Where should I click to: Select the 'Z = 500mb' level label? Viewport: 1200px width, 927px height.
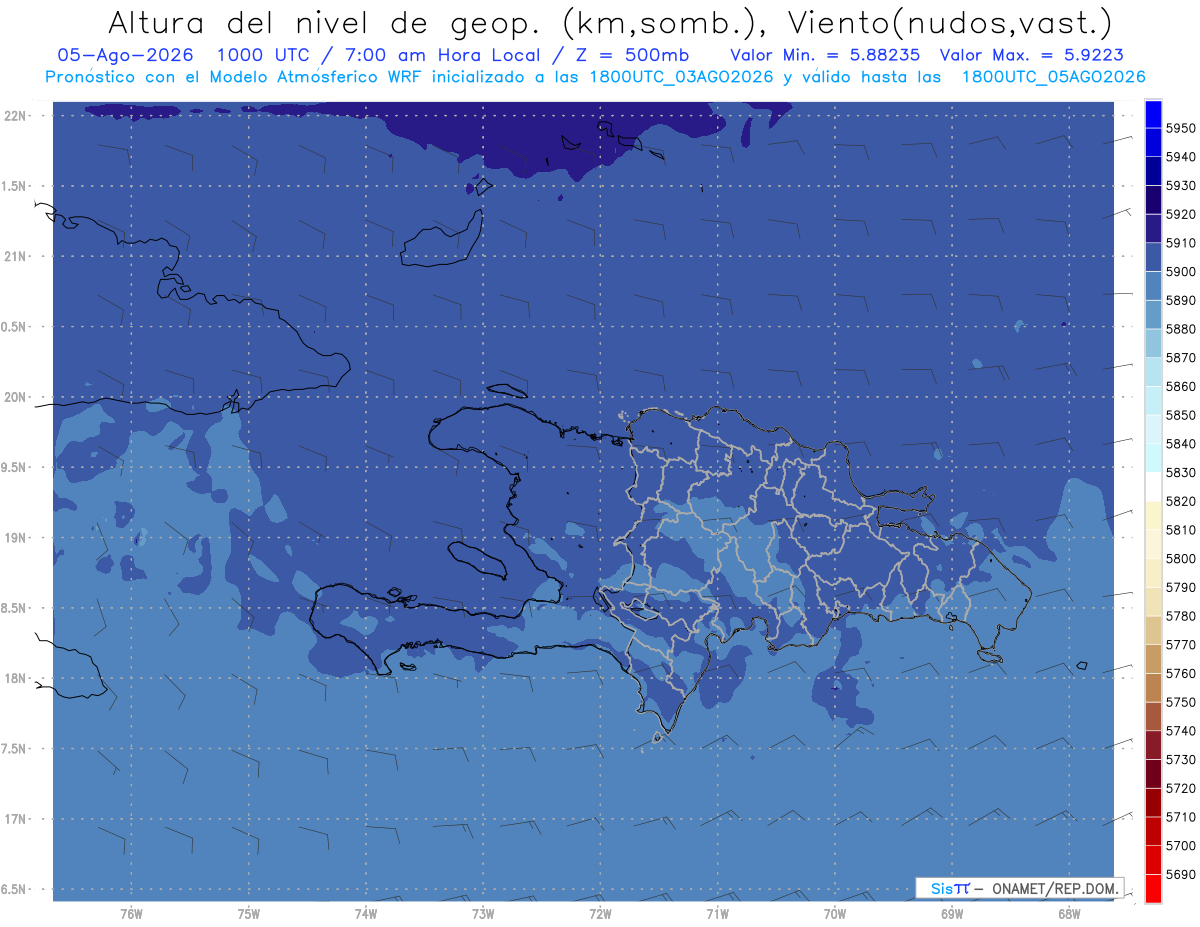click(x=634, y=55)
